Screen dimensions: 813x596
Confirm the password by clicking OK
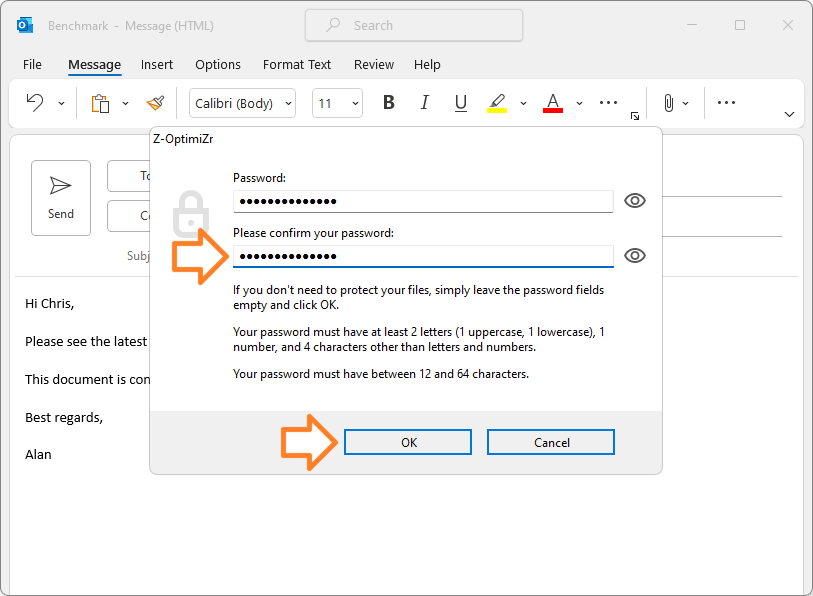(407, 441)
